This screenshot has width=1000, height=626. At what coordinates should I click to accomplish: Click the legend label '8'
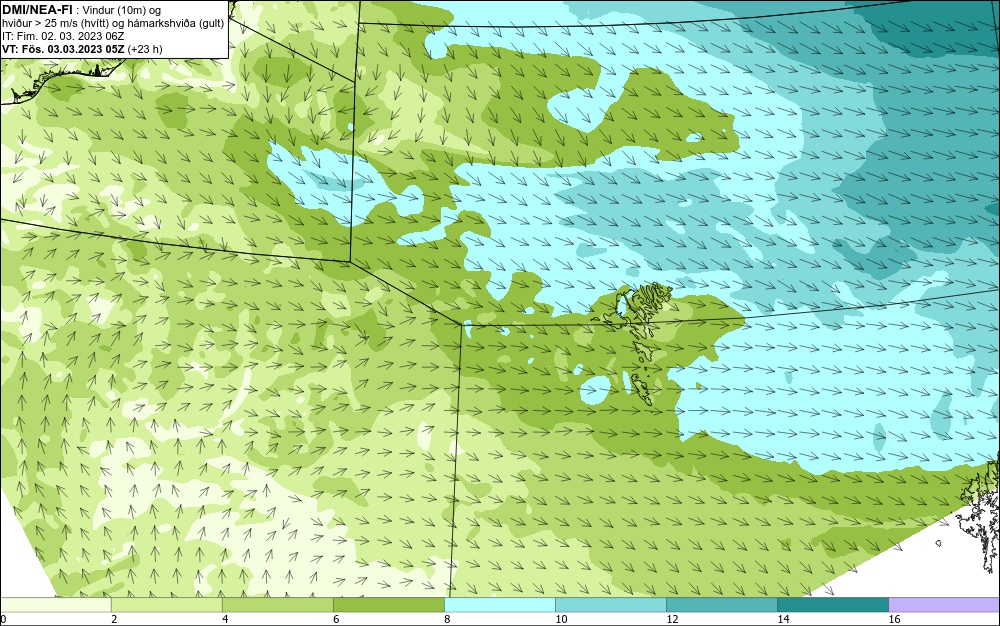[x=447, y=619]
